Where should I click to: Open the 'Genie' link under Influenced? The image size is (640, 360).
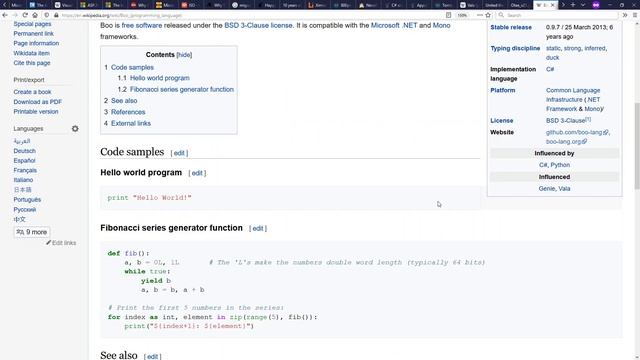[547, 189]
